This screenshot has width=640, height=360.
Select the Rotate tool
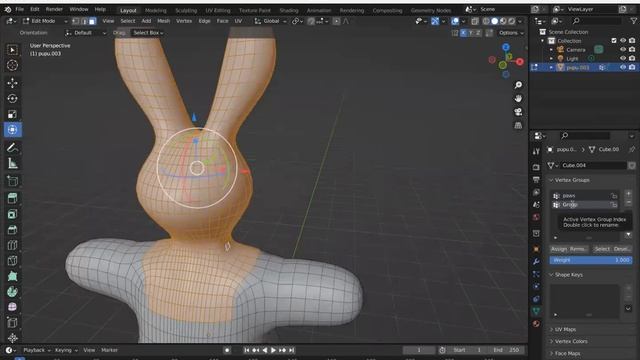[x=12, y=98]
